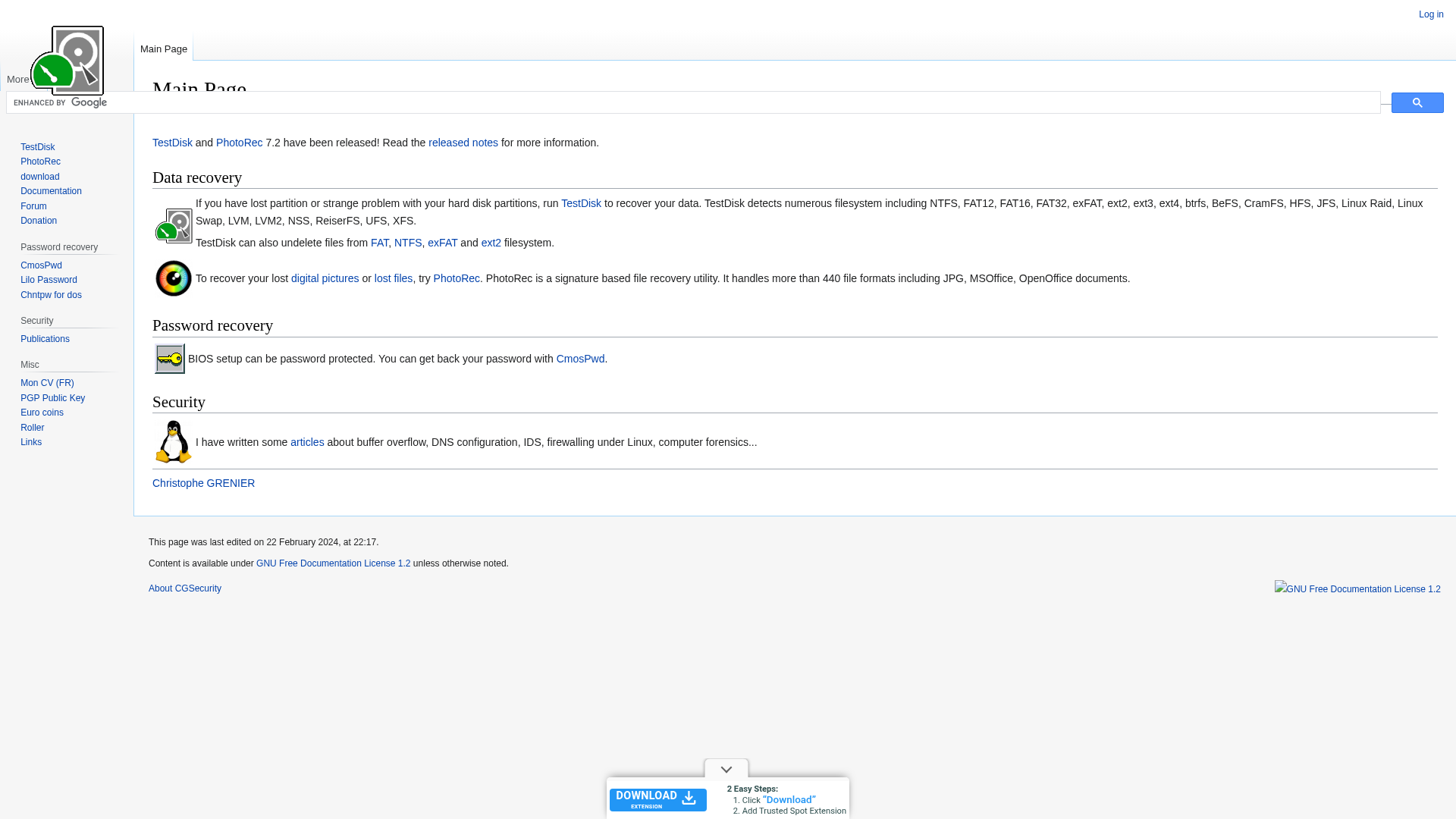Screen dimensions: 1456x819
Task: Click the Google search magnifier button
Action: (1417, 102)
